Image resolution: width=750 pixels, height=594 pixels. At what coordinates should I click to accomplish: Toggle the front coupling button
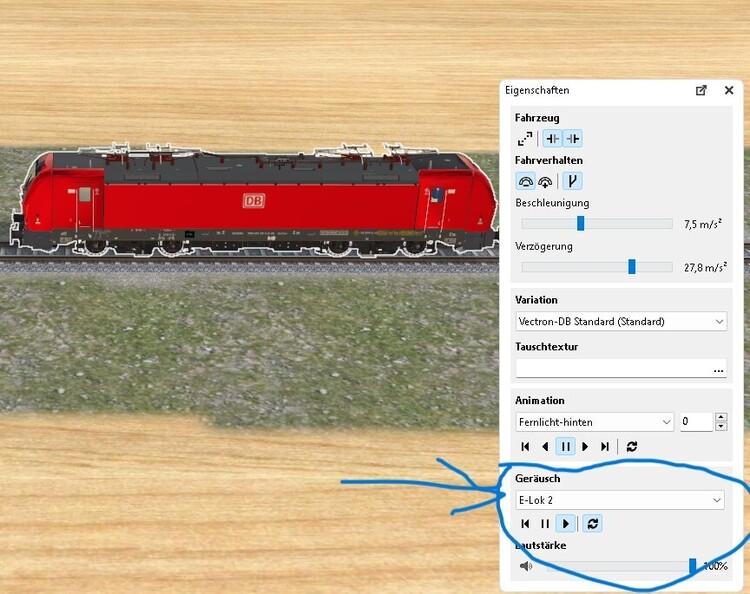pos(552,139)
